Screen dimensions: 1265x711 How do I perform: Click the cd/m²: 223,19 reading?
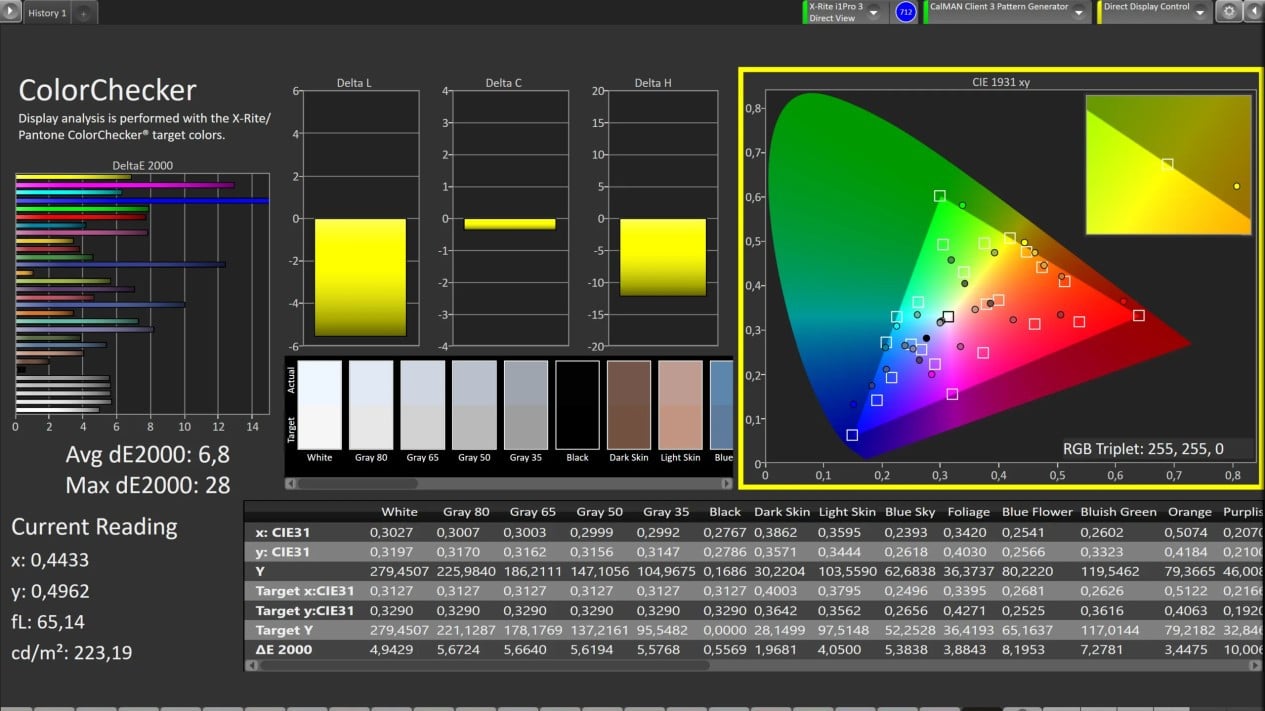coord(72,654)
